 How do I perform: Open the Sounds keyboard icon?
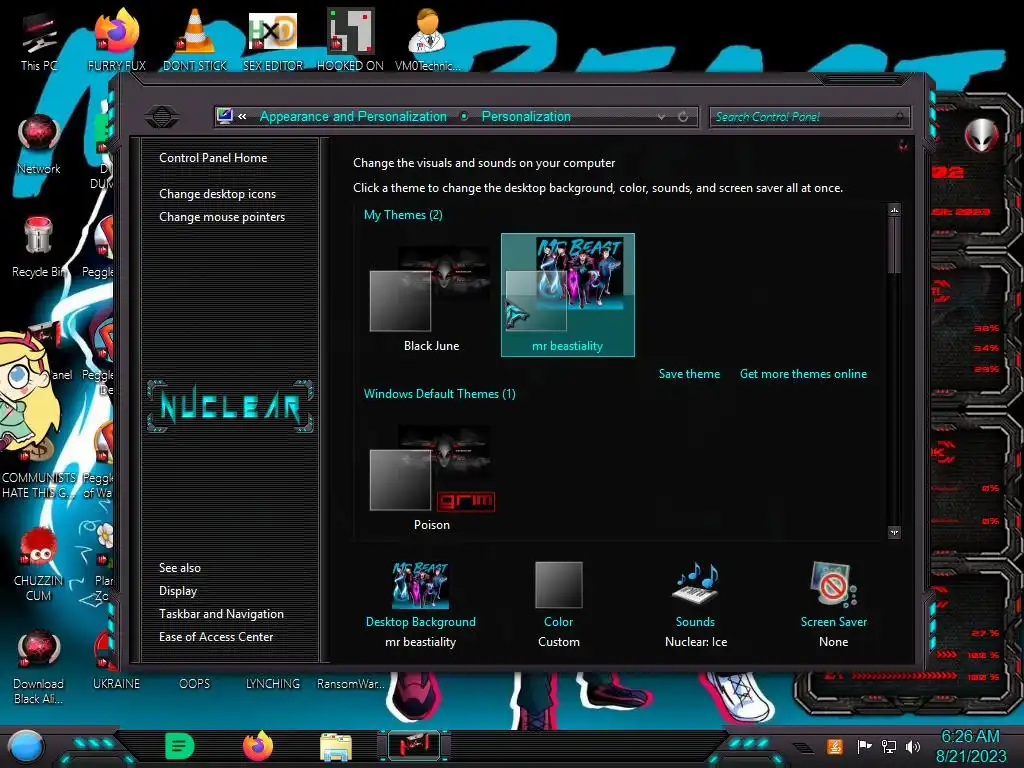(x=695, y=583)
